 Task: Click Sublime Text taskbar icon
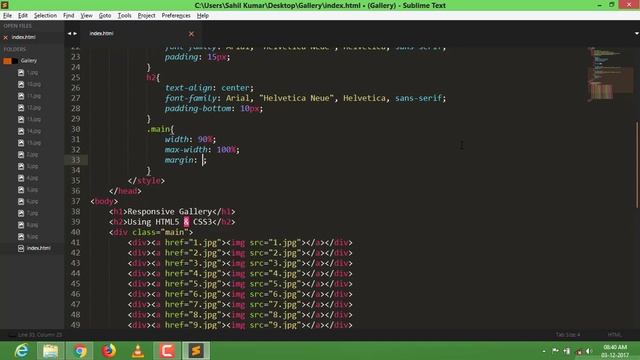(196, 351)
